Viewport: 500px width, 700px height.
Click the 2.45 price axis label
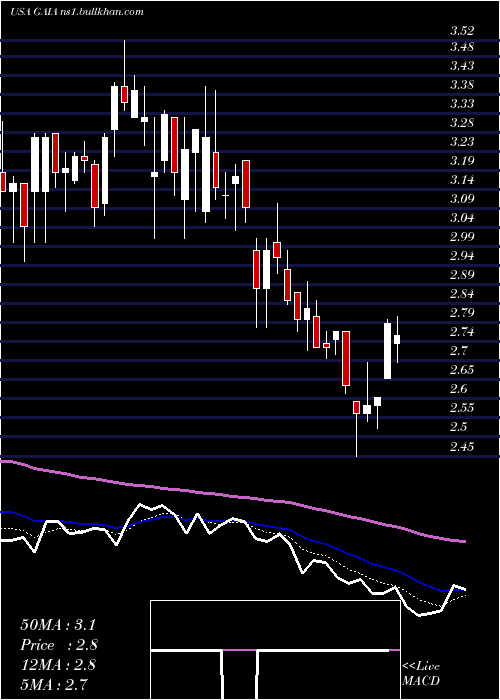462,446
